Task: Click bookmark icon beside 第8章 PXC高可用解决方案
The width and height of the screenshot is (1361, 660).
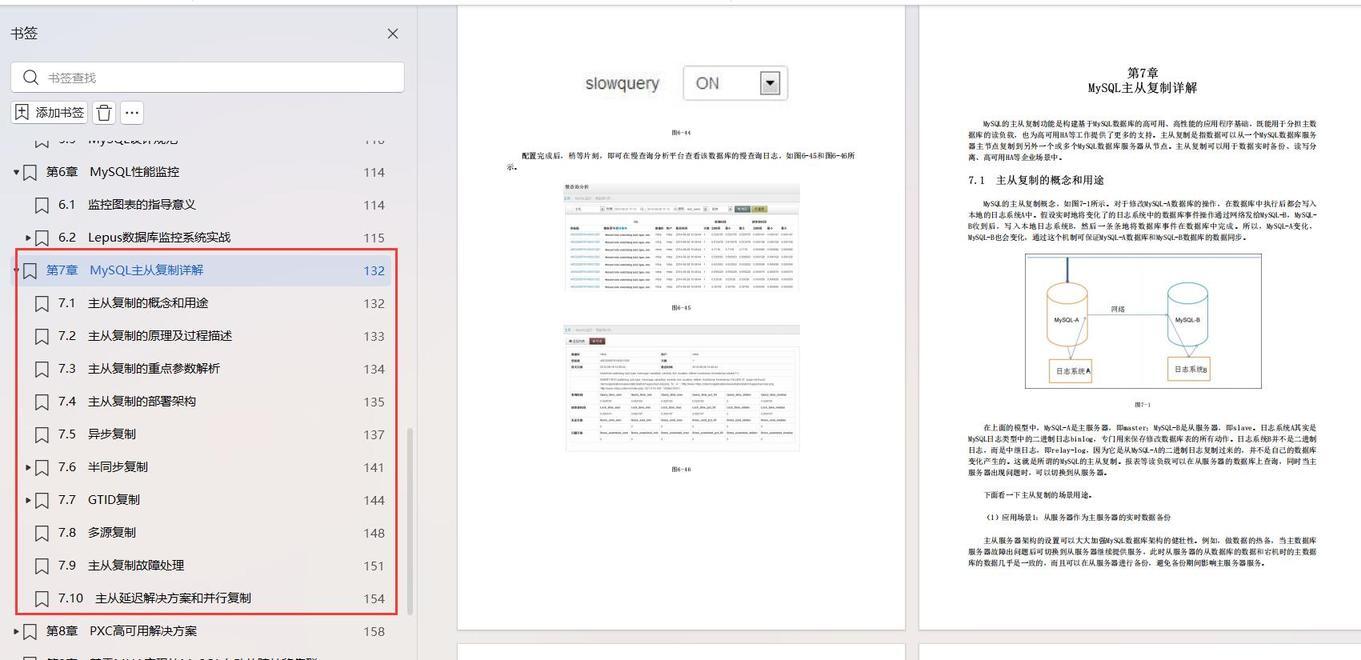Action: coord(30,631)
